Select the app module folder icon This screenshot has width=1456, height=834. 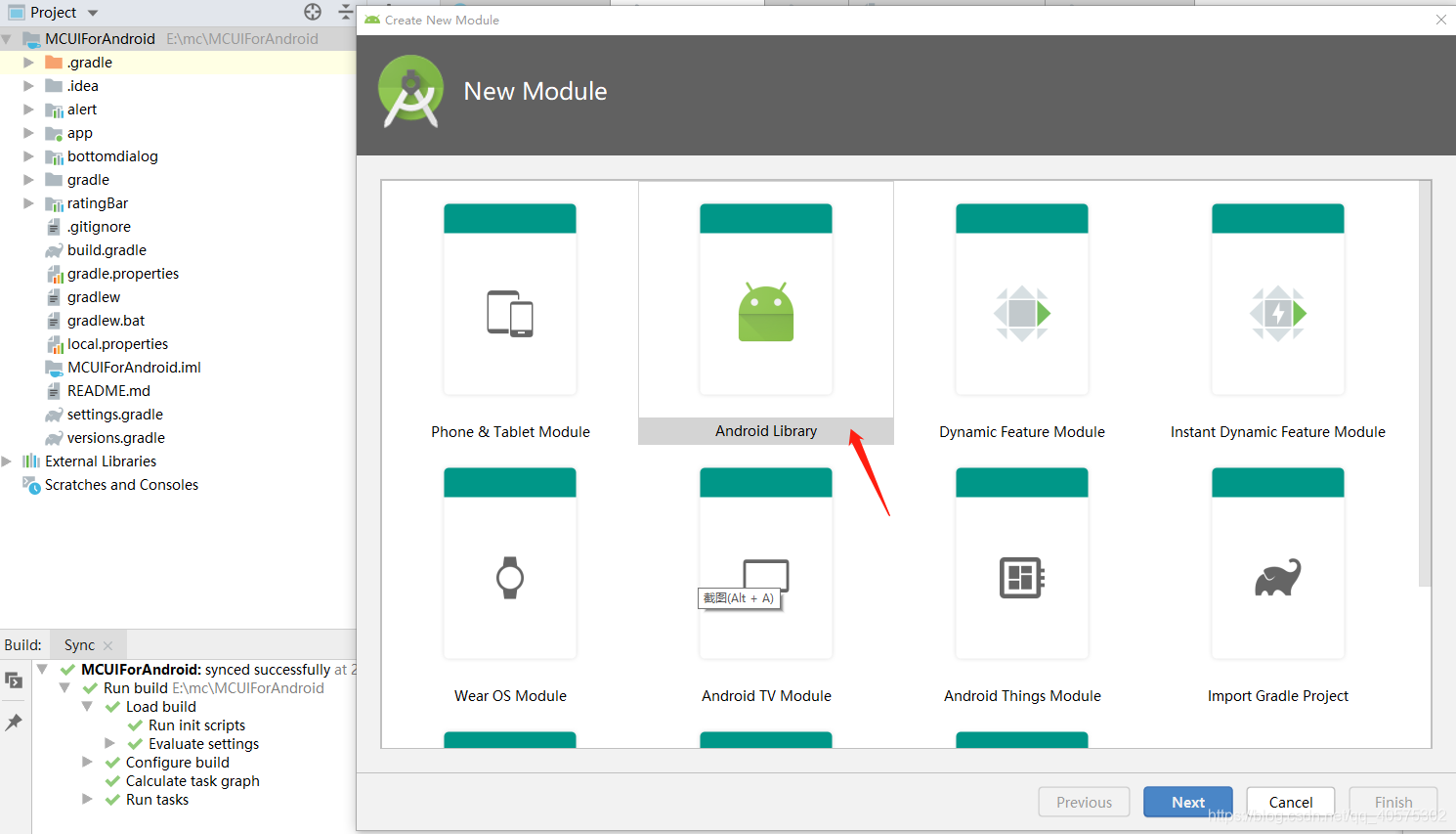[x=54, y=133]
